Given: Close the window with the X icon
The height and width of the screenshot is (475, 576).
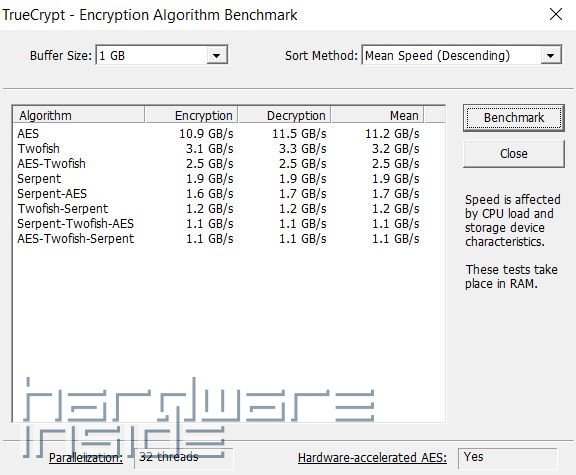Looking at the screenshot, I should 556,15.
